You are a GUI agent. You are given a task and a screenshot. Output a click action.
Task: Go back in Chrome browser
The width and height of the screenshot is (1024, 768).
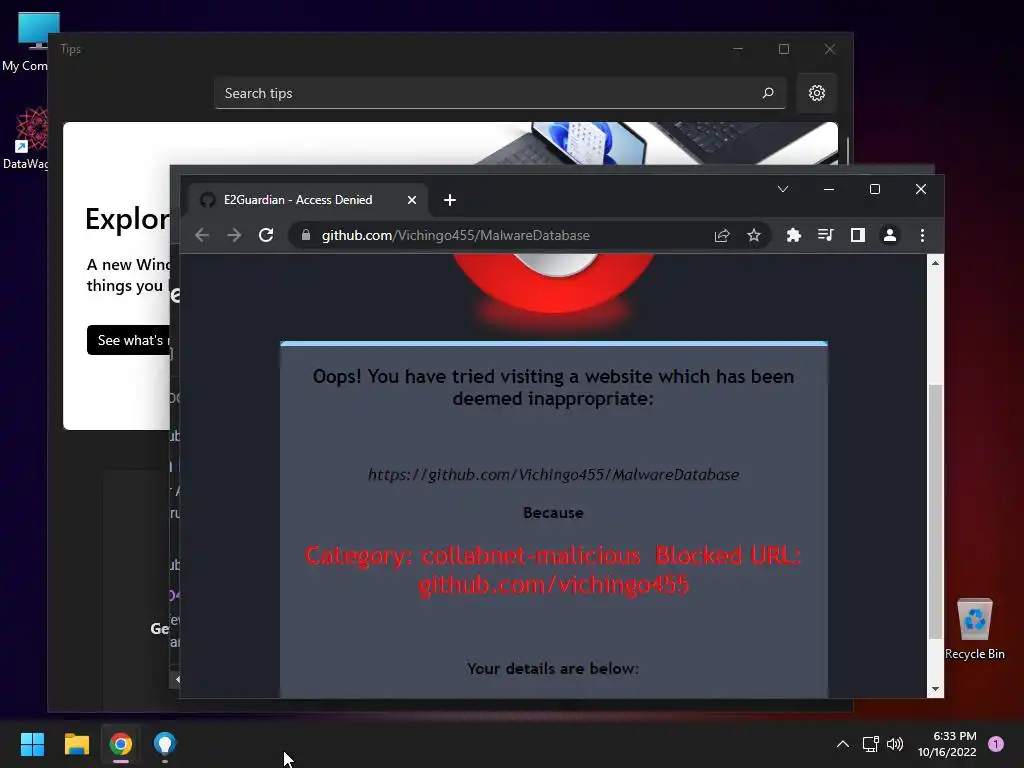[x=202, y=235]
